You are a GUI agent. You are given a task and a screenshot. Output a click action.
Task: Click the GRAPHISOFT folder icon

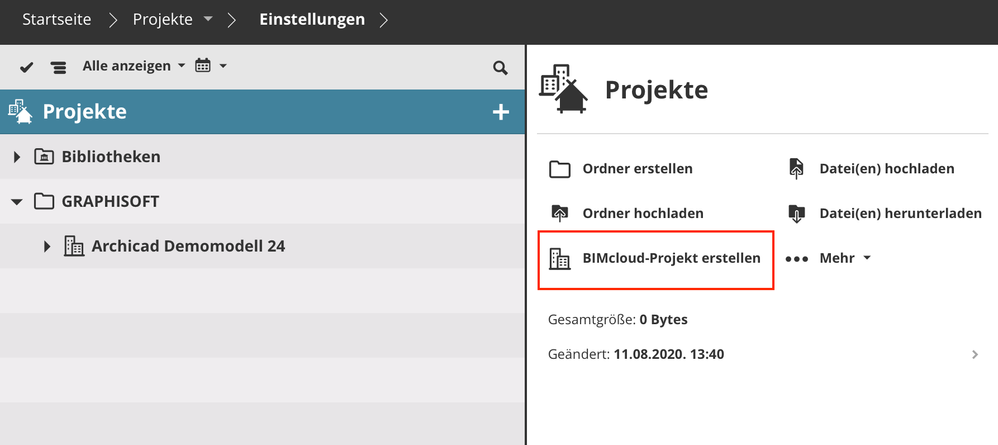(43, 202)
